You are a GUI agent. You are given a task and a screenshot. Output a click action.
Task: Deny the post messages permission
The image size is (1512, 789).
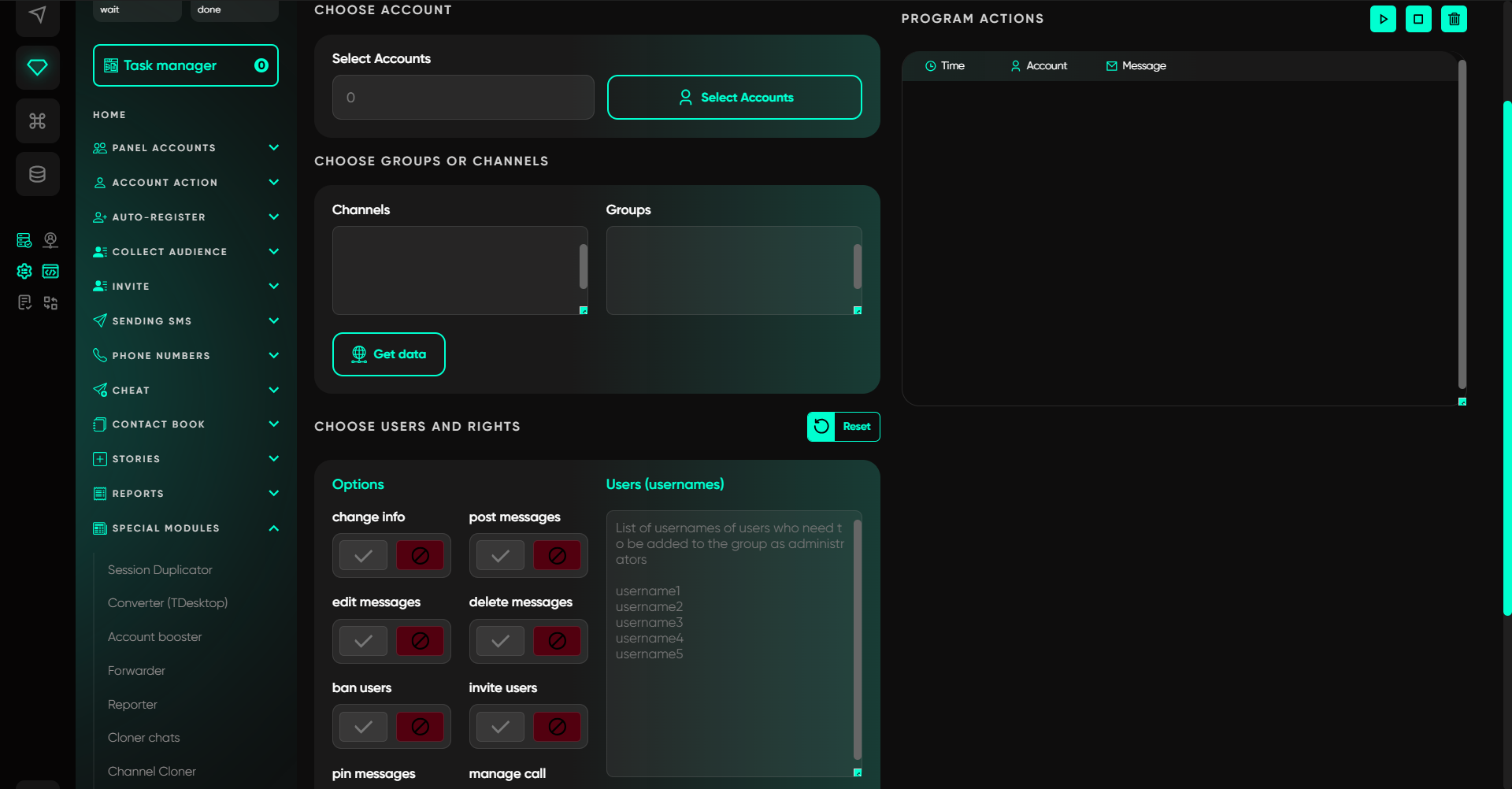pyautogui.click(x=558, y=556)
